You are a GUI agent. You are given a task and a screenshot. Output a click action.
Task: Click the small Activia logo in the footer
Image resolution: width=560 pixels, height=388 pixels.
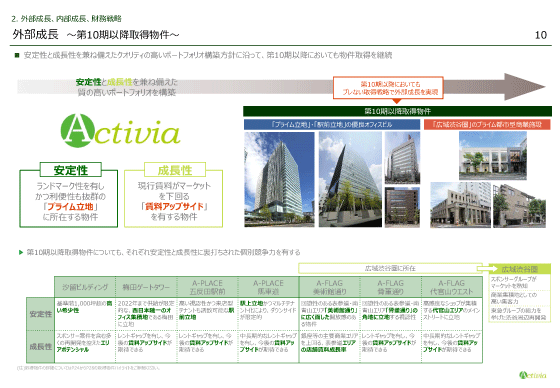point(532,375)
